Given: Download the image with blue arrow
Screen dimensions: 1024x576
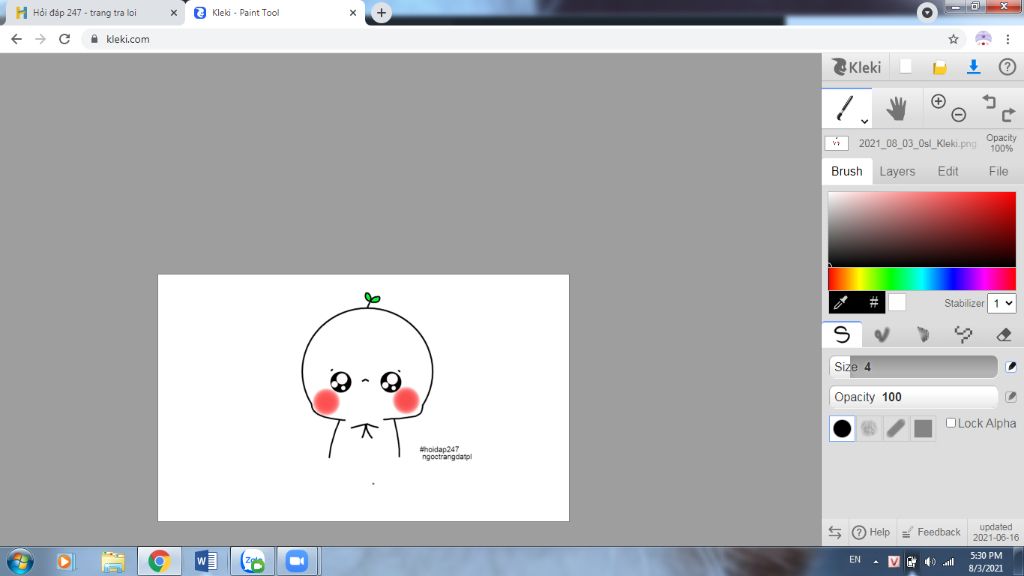Looking at the screenshot, I should tap(973, 67).
